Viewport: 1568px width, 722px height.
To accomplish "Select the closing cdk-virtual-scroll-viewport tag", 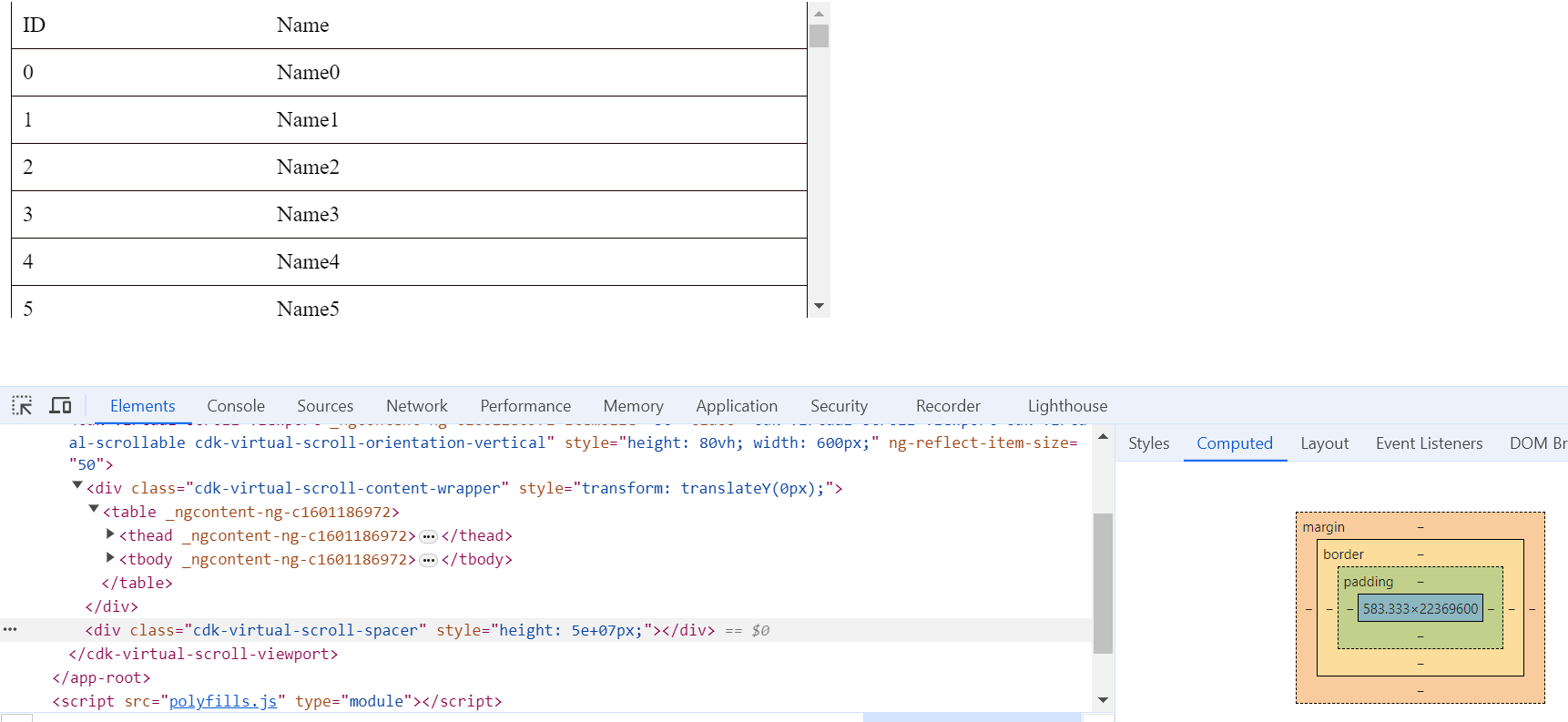I will tap(203, 654).
